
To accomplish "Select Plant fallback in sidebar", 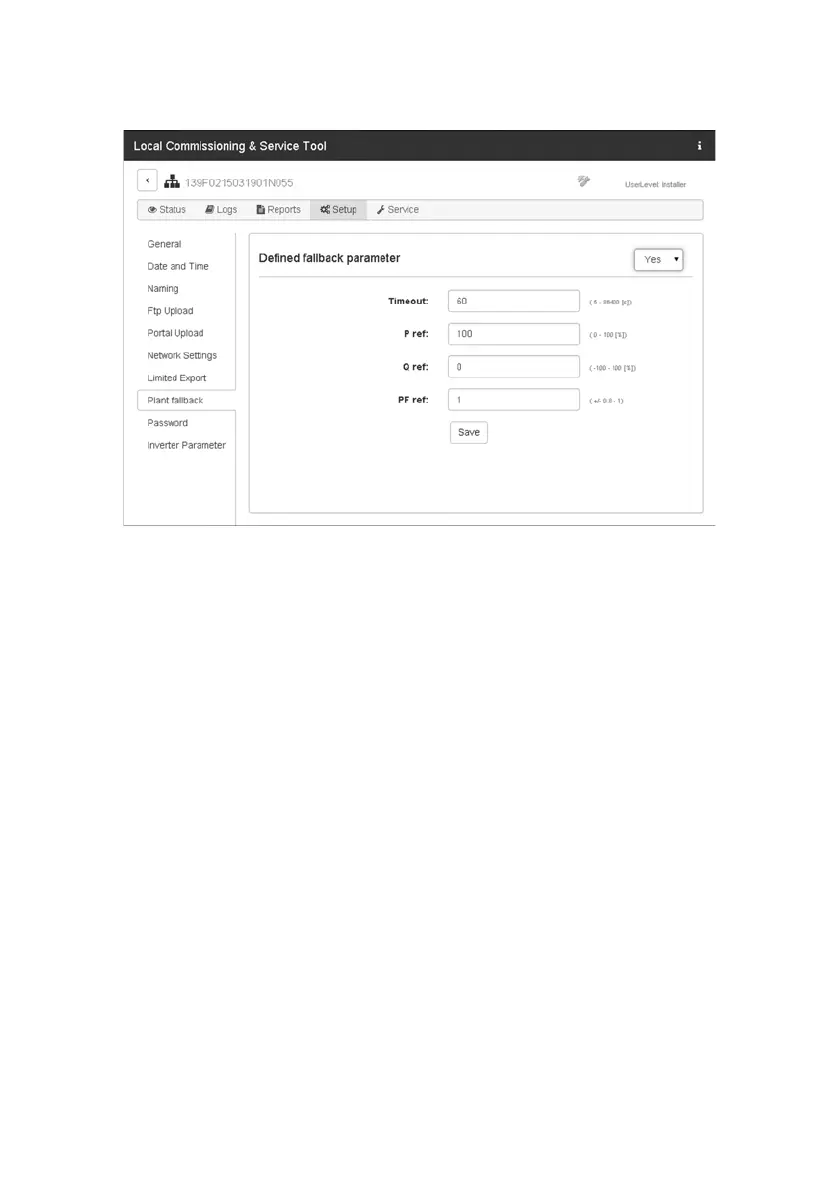I will click(x=186, y=400).
